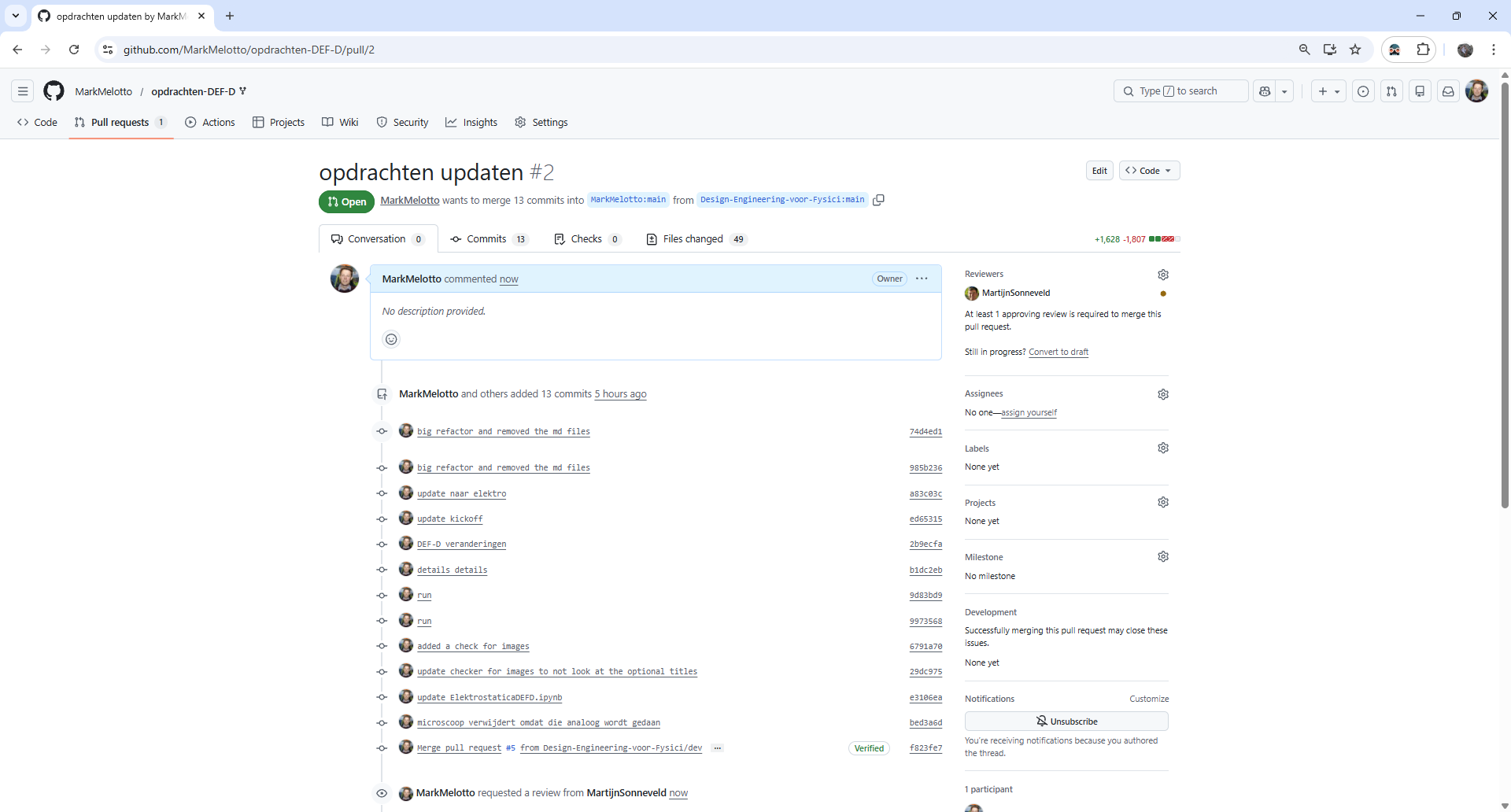Expand the Code dropdown button on pull request
Viewport: 1511px width, 812px height.
pos(1149,171)
